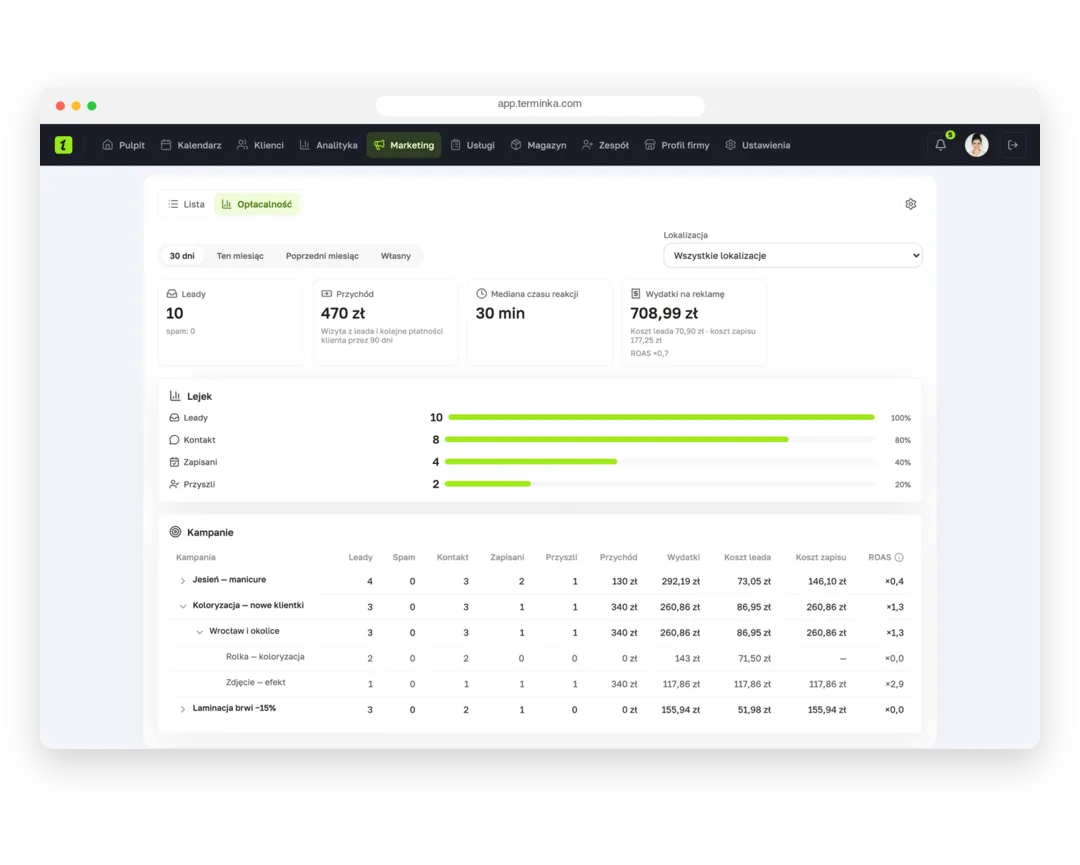The image size is (1080, 865).
Task: Click the 708,99 zł ad spend total
Action: [x=664, y=313]
